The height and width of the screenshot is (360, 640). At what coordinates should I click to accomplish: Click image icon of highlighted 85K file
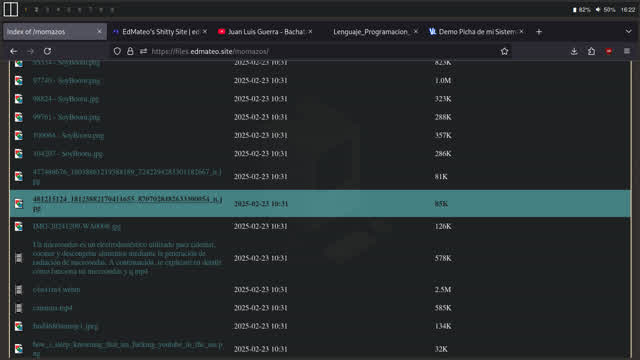click(x=19, y=204)
